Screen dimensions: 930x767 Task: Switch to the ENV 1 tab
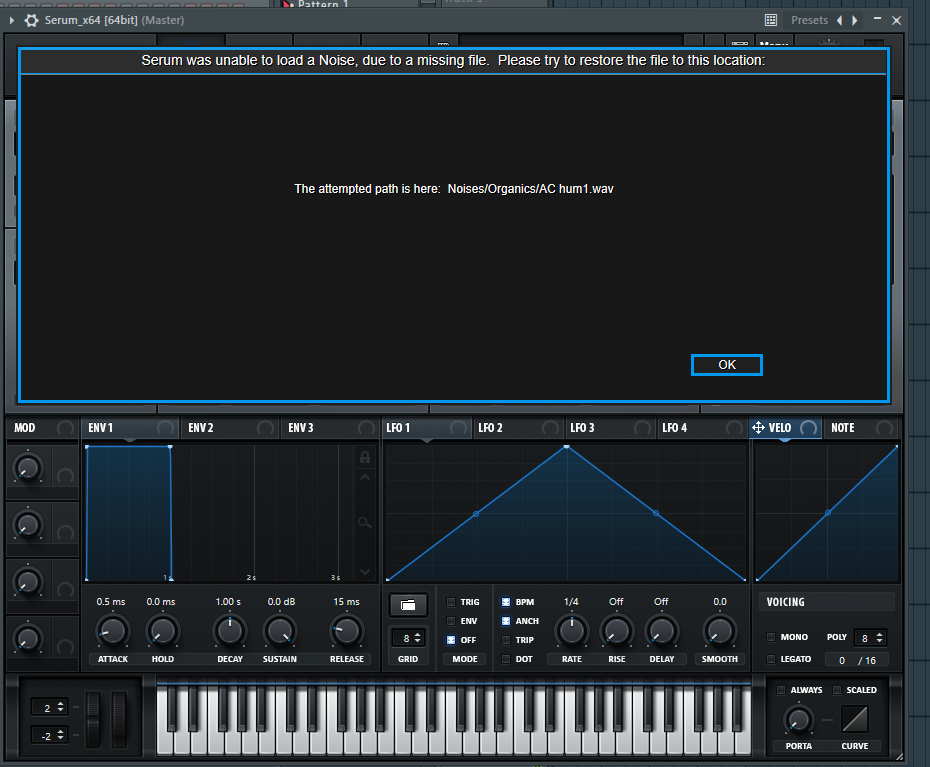pyautogui.click(x=130, y=428)
